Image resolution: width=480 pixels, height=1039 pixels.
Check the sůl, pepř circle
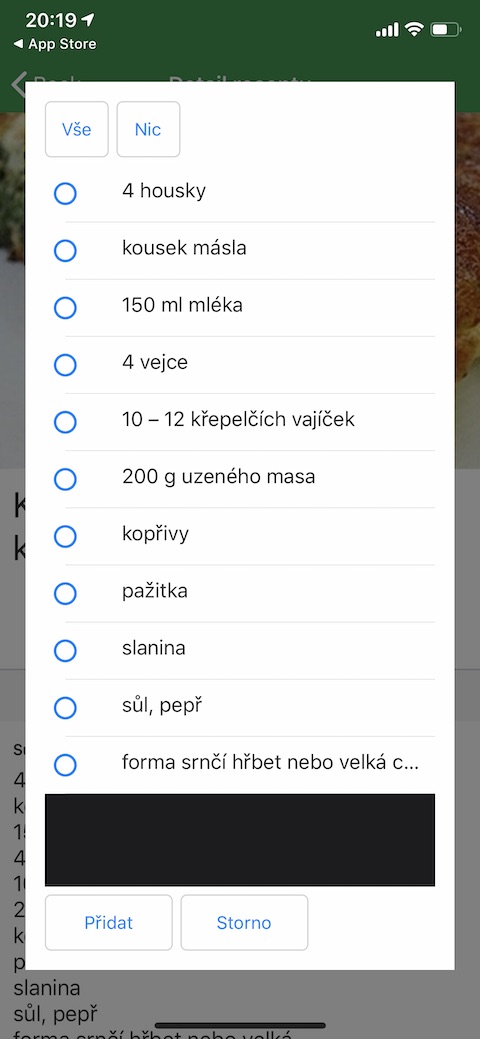pyautogui.click(x=65, y=708)
